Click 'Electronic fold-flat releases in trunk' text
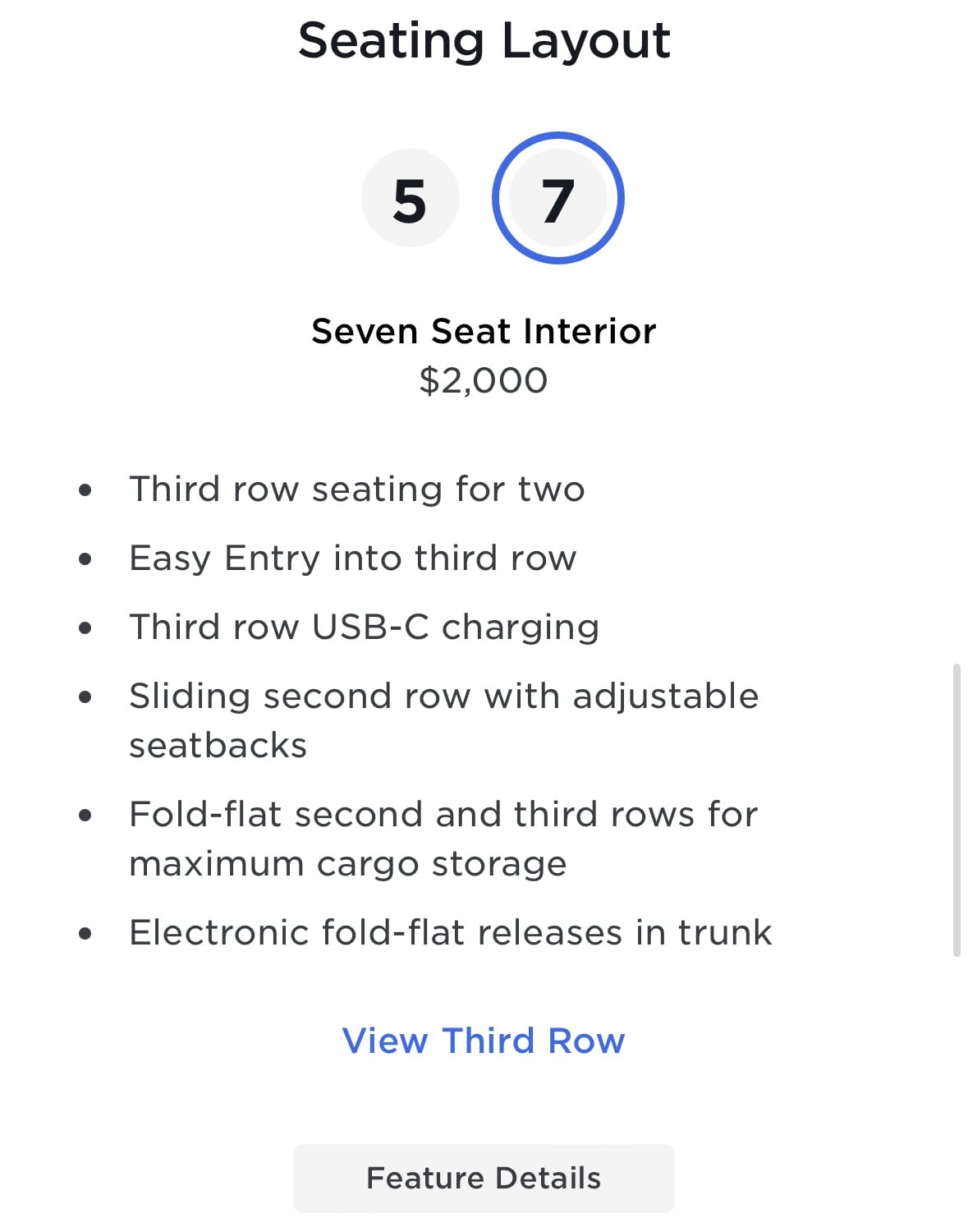968x1232 pixels. coord(451,933)
